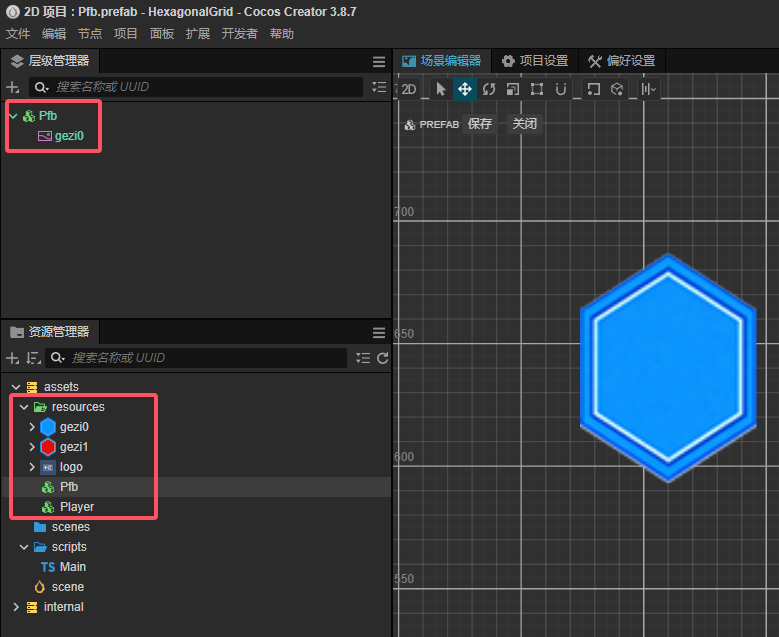Open the 项目 menu in the menu bar

(x=126, y=34)
